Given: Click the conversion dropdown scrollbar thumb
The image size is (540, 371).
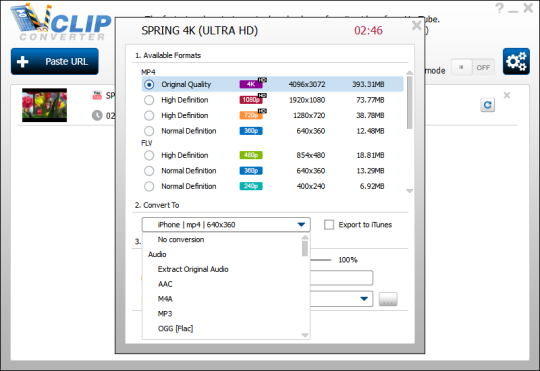Looking at the screenshot, I should click(305, 248).
